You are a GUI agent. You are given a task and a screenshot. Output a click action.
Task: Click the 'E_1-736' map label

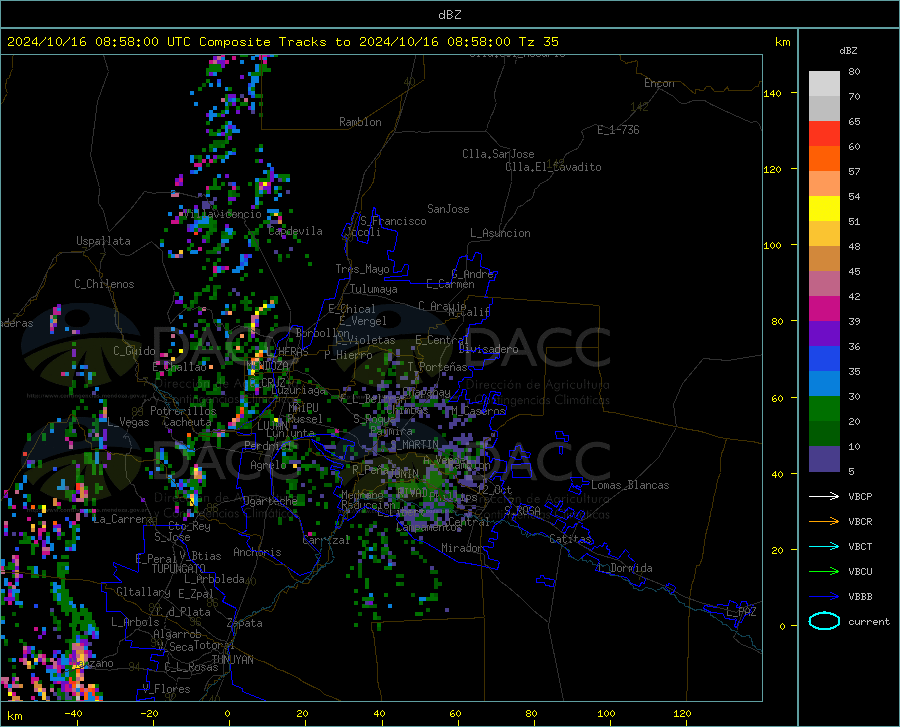(x=618, y=130)
